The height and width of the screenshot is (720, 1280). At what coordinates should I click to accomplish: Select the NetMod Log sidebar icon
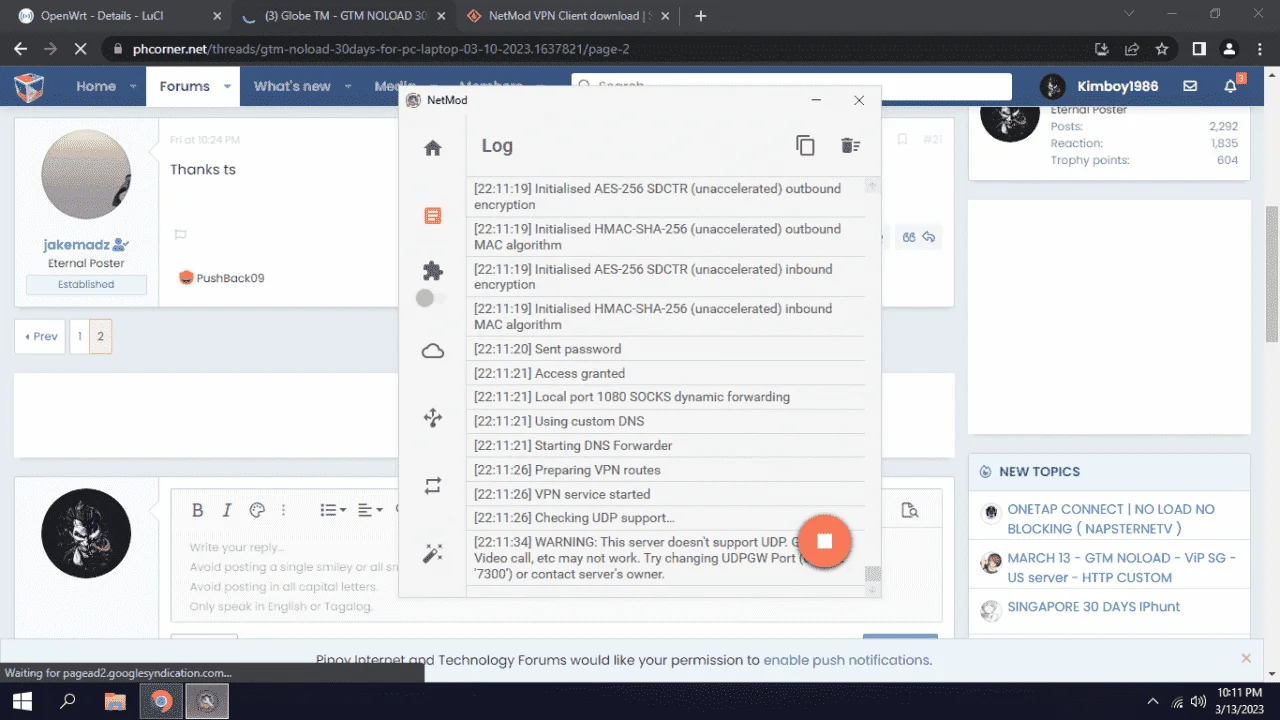click(x=433, y=215)
